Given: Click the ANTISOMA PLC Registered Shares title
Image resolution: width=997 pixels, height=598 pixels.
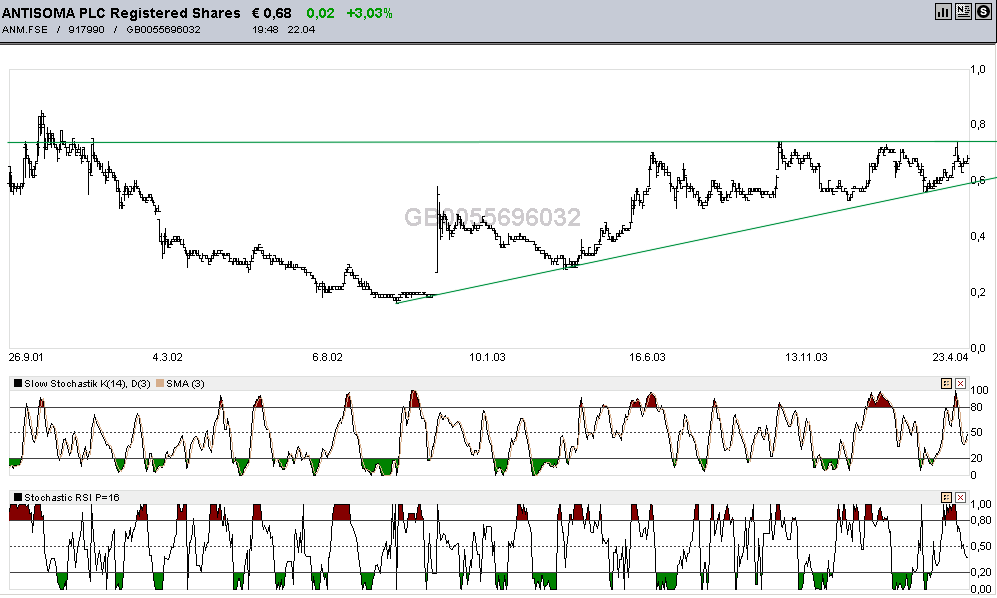Looking at the screenshot, I should [x=121, y=13].
